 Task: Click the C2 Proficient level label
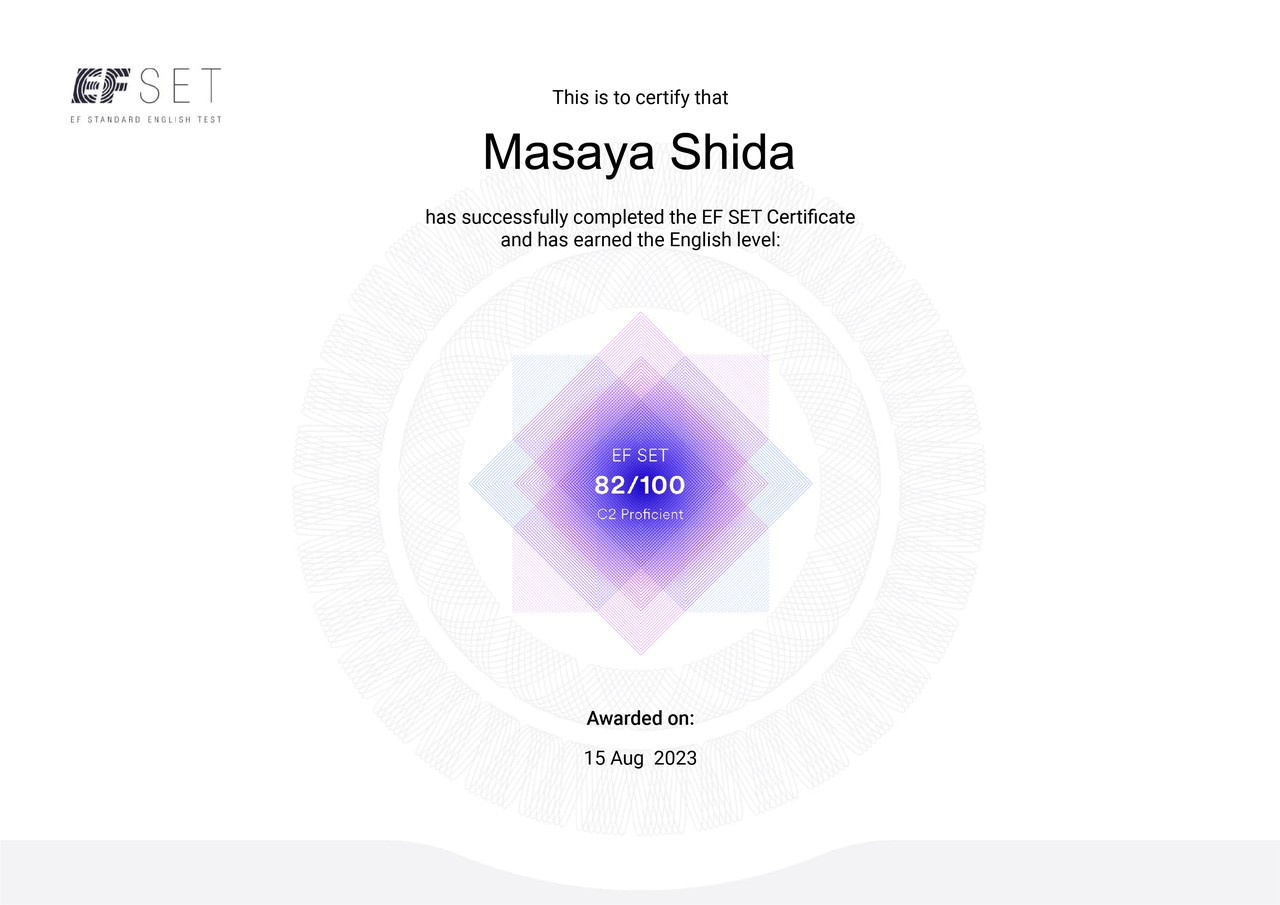tap(640, 514)
